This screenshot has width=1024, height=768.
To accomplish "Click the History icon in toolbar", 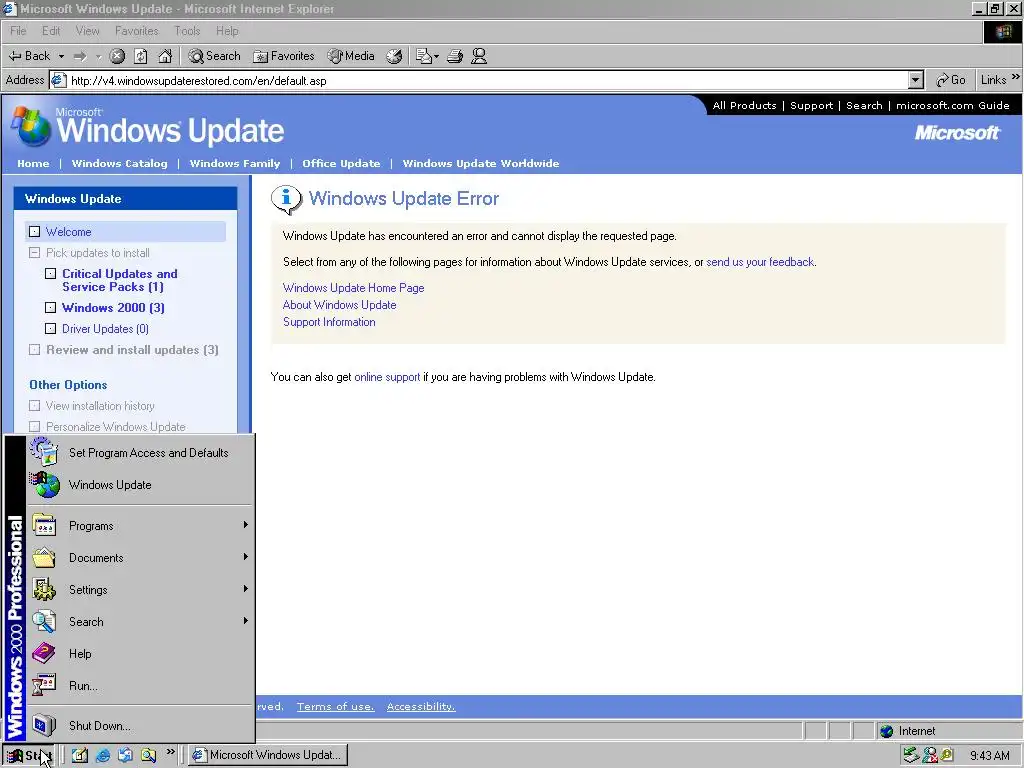I will point(394,56).
